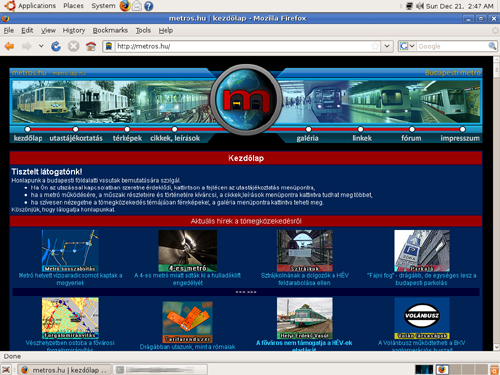Open the galéria navigation link
The height and width of the screenshot is (375, 500).
click(x=307, y=138)
